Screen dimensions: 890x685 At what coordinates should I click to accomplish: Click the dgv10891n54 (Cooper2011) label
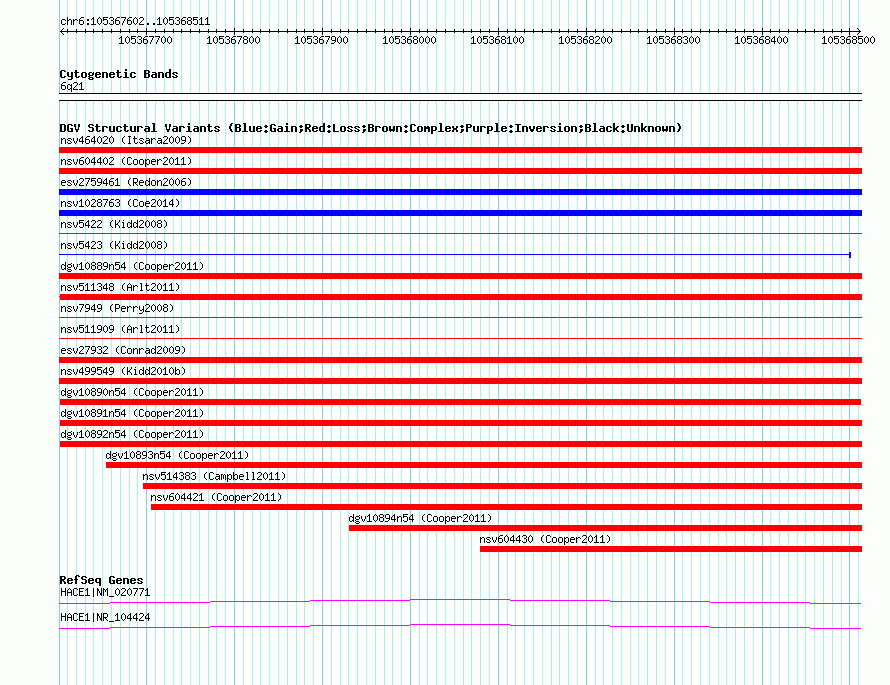(132, 413)
